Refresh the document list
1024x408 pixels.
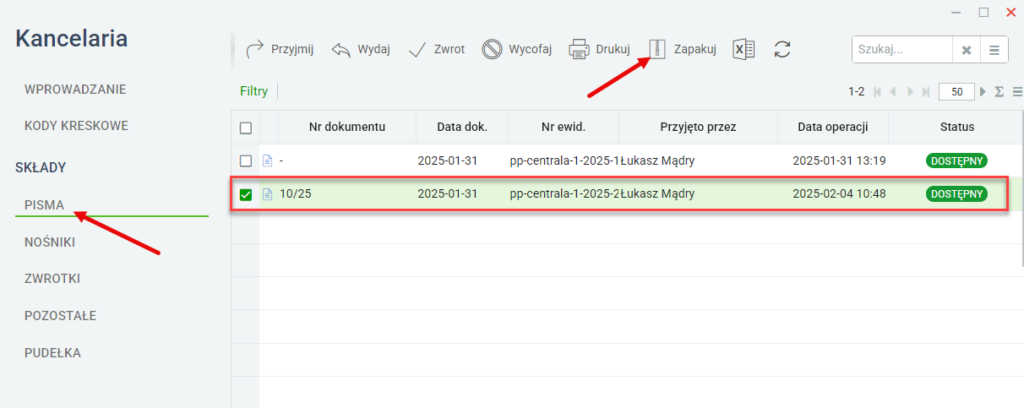click(782, 50)
